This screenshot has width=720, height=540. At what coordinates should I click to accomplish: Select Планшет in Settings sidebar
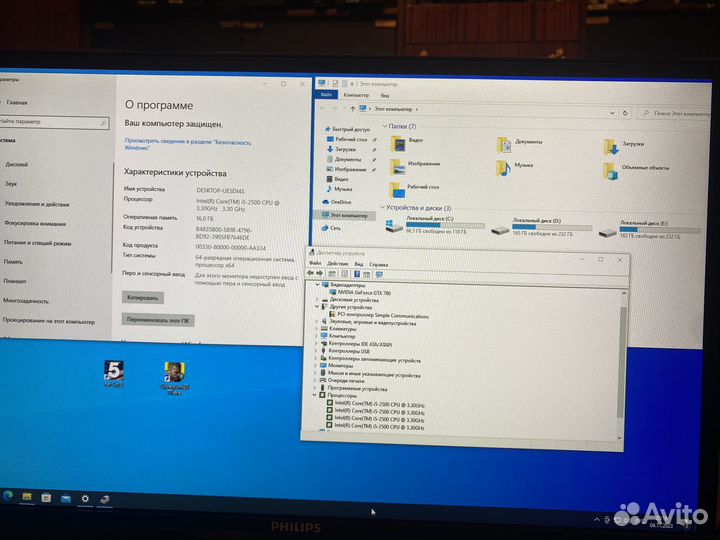click(15, 281)
